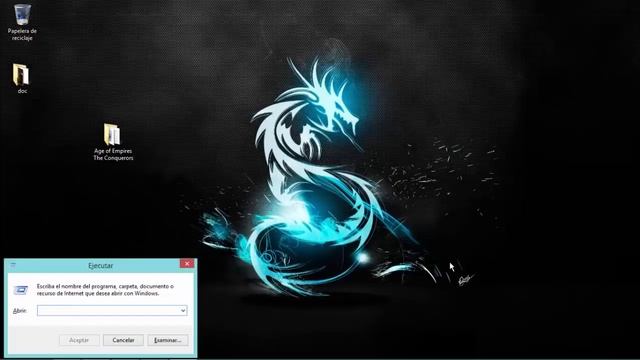Screen dimensions: 640x360
Task: Click the Cancelar button
Action: 123,340
